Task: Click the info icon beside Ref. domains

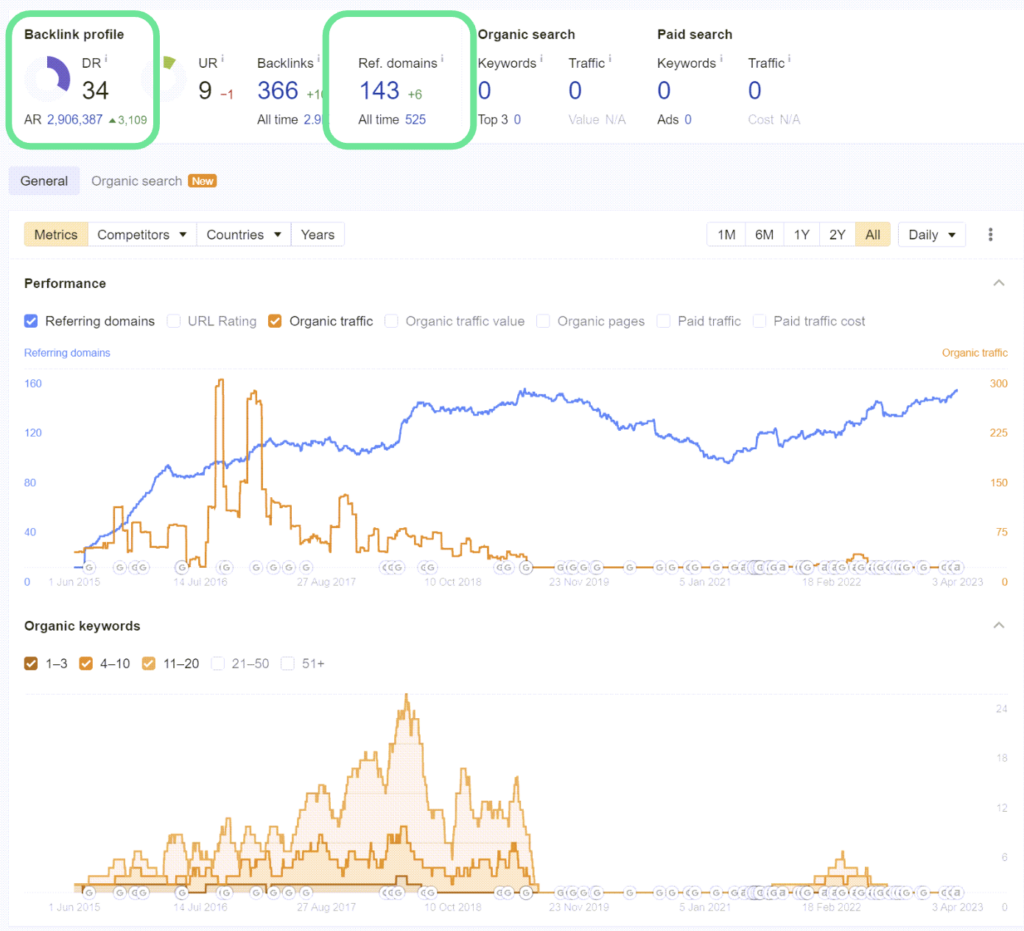Action: [x=442, y=59]
